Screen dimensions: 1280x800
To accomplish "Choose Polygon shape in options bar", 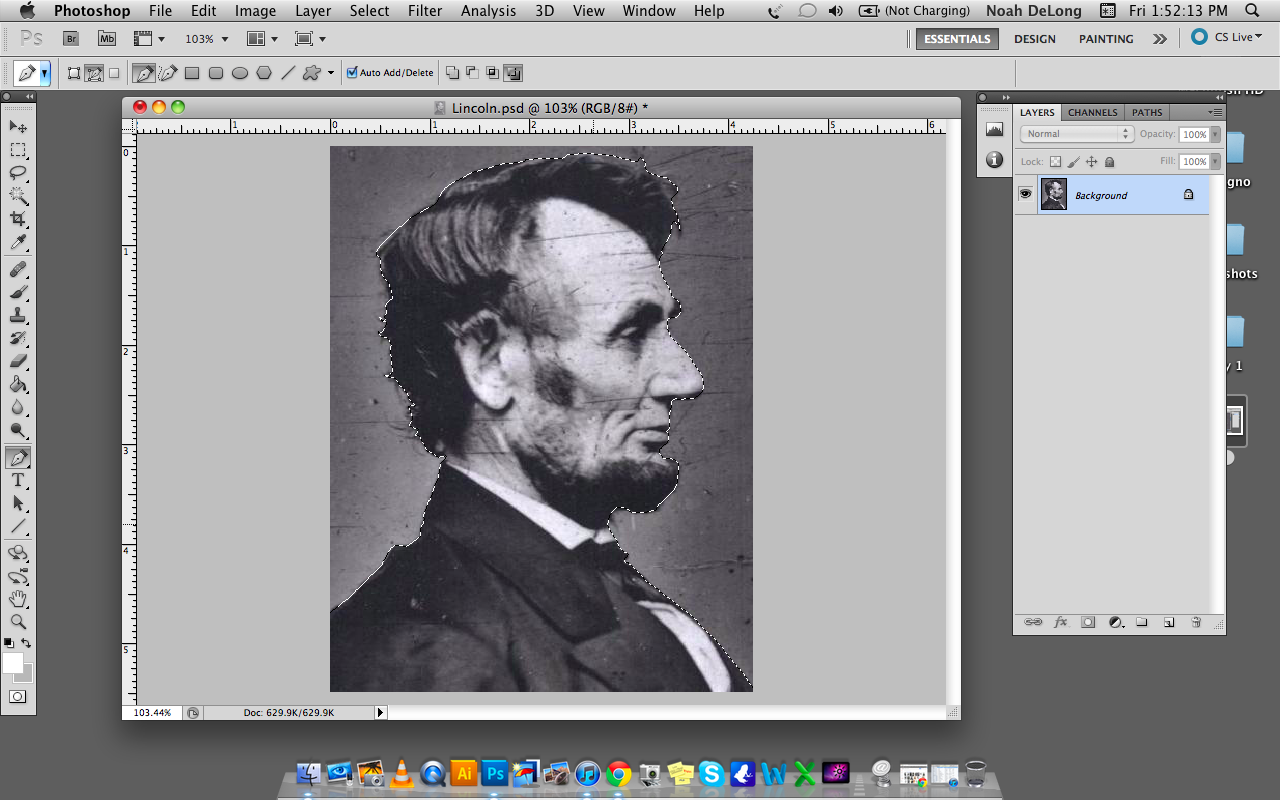I will click(x=264, y=73).
